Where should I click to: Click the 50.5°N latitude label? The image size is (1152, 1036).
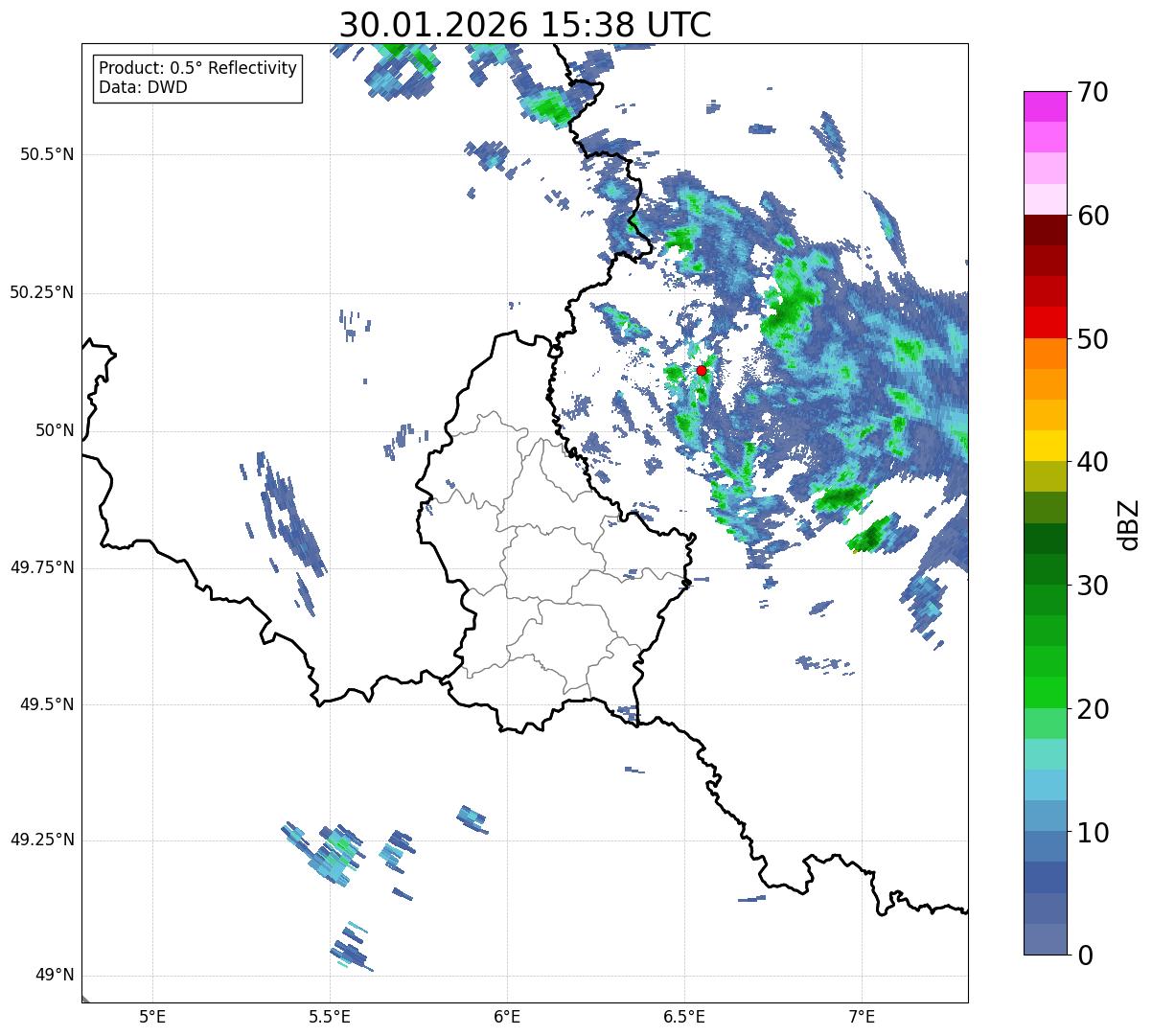pos(47,154)
